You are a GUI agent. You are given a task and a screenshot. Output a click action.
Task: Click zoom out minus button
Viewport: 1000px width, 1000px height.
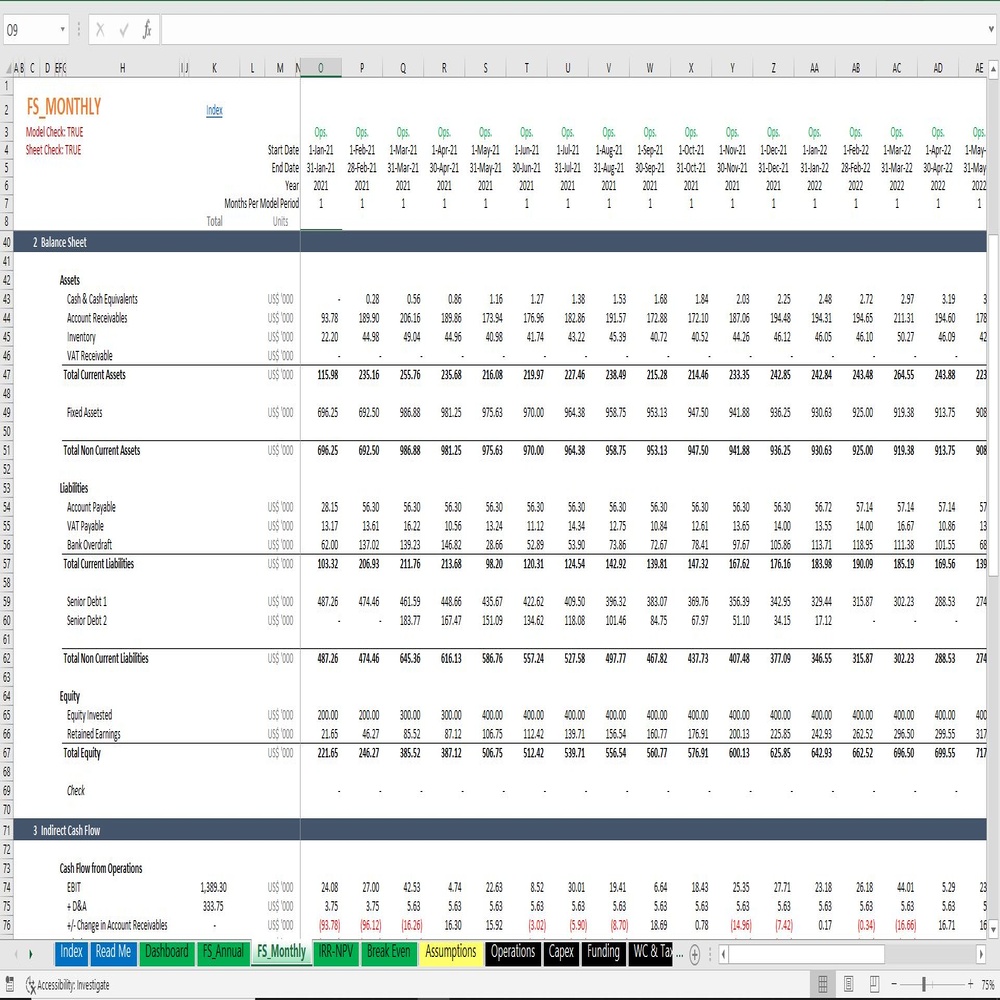pos(894,984)
